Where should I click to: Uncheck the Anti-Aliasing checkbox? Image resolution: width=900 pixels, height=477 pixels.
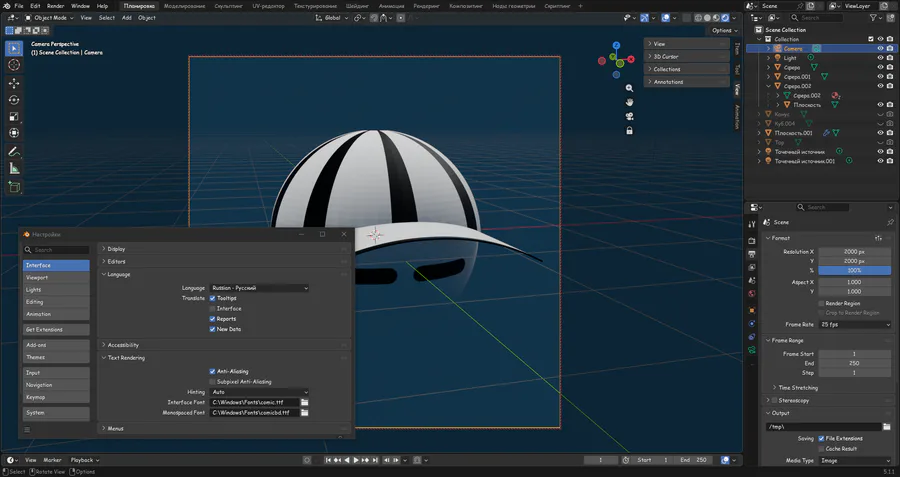point(213,371)
